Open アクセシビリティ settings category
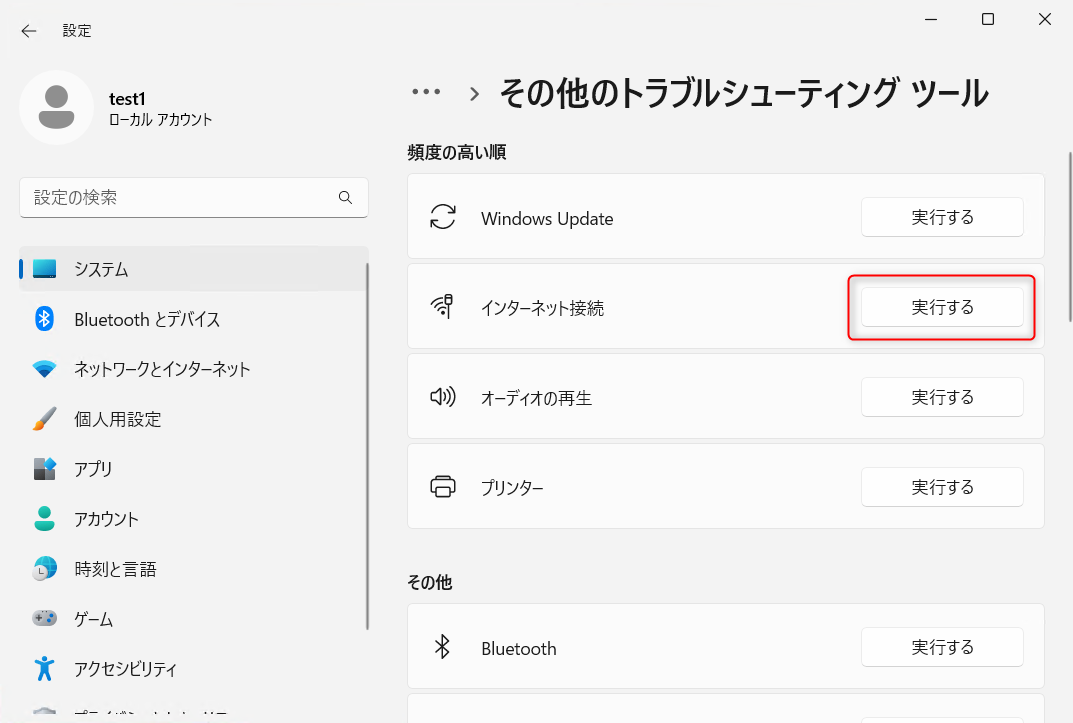Screen dimensions: 1073x723 tap(125, 669)
